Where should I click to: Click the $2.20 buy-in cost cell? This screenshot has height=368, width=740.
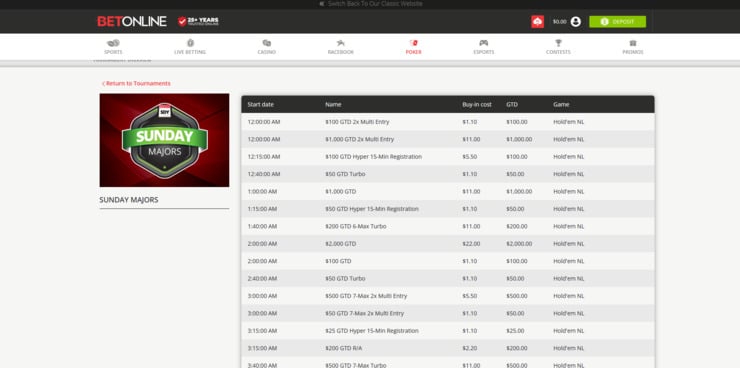pos(470,348)
